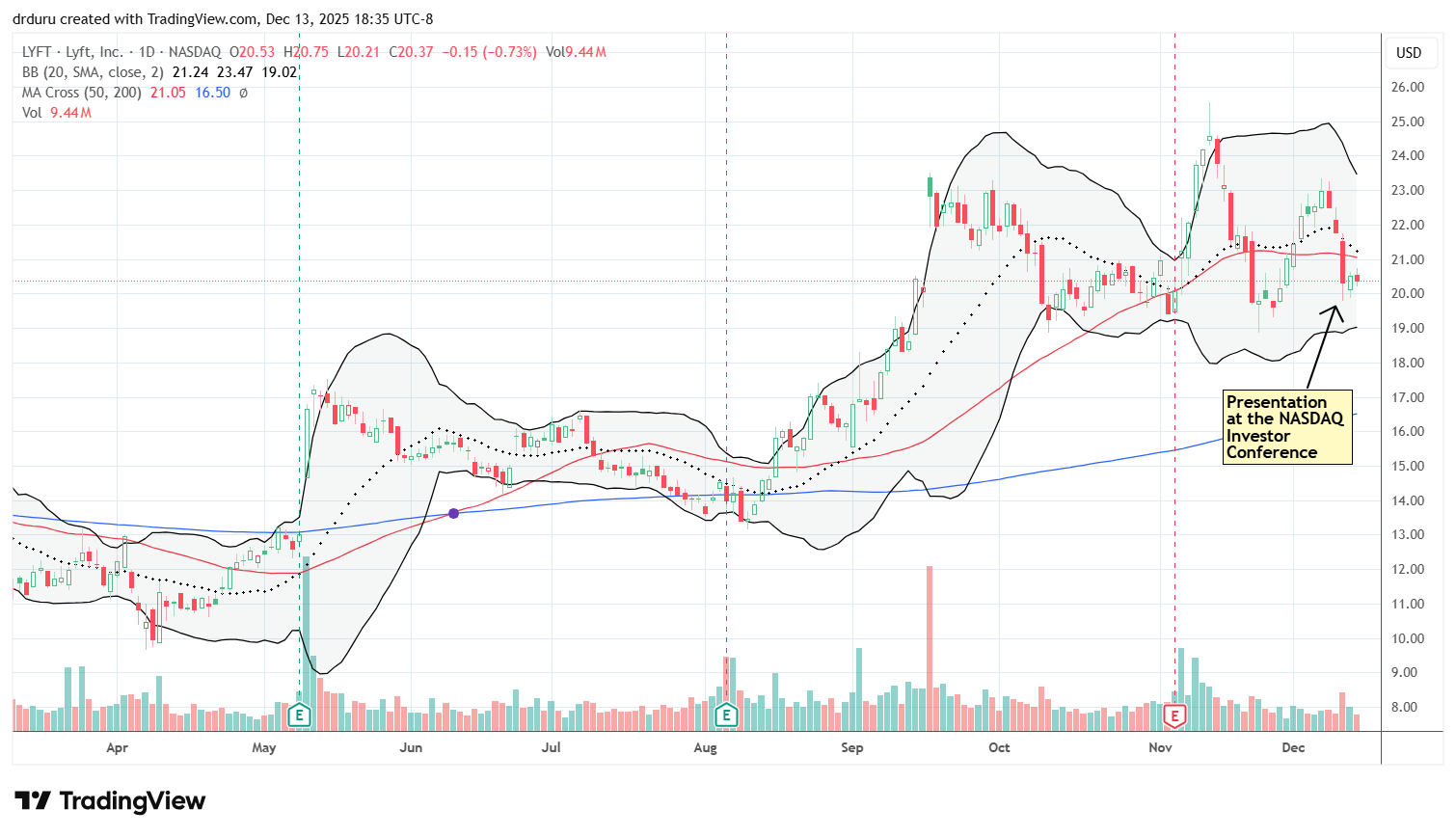Click the NASDAQ Investor Conference note box
This screenshot has width=1456, height=837.
pyautogui.click(x=1287, y=427)
